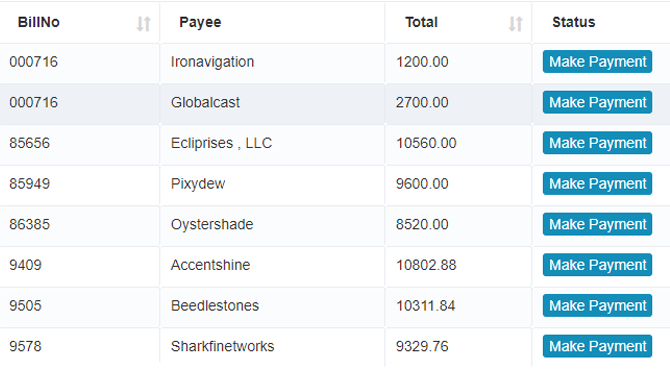Click the Payee column header

273,22
